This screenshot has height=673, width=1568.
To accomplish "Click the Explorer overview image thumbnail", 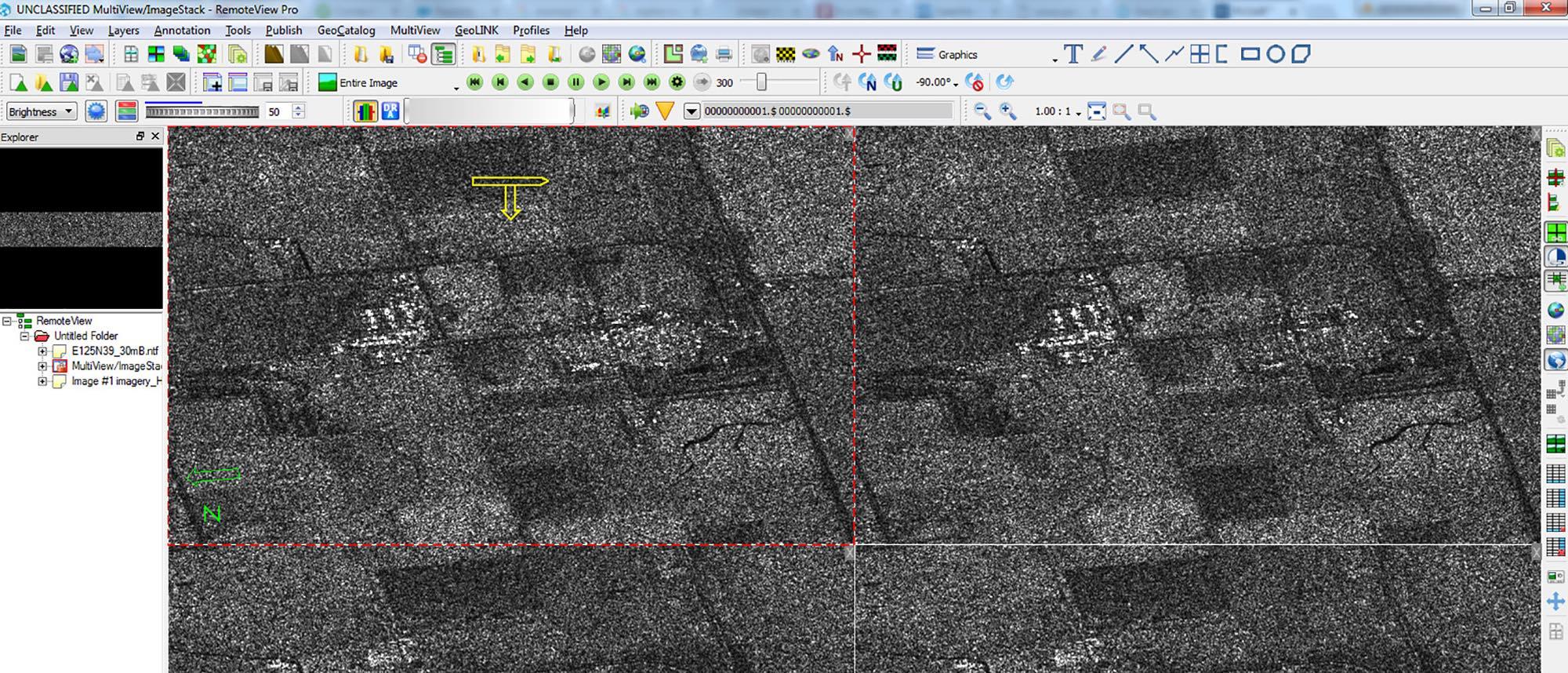I will click(82, 228).
